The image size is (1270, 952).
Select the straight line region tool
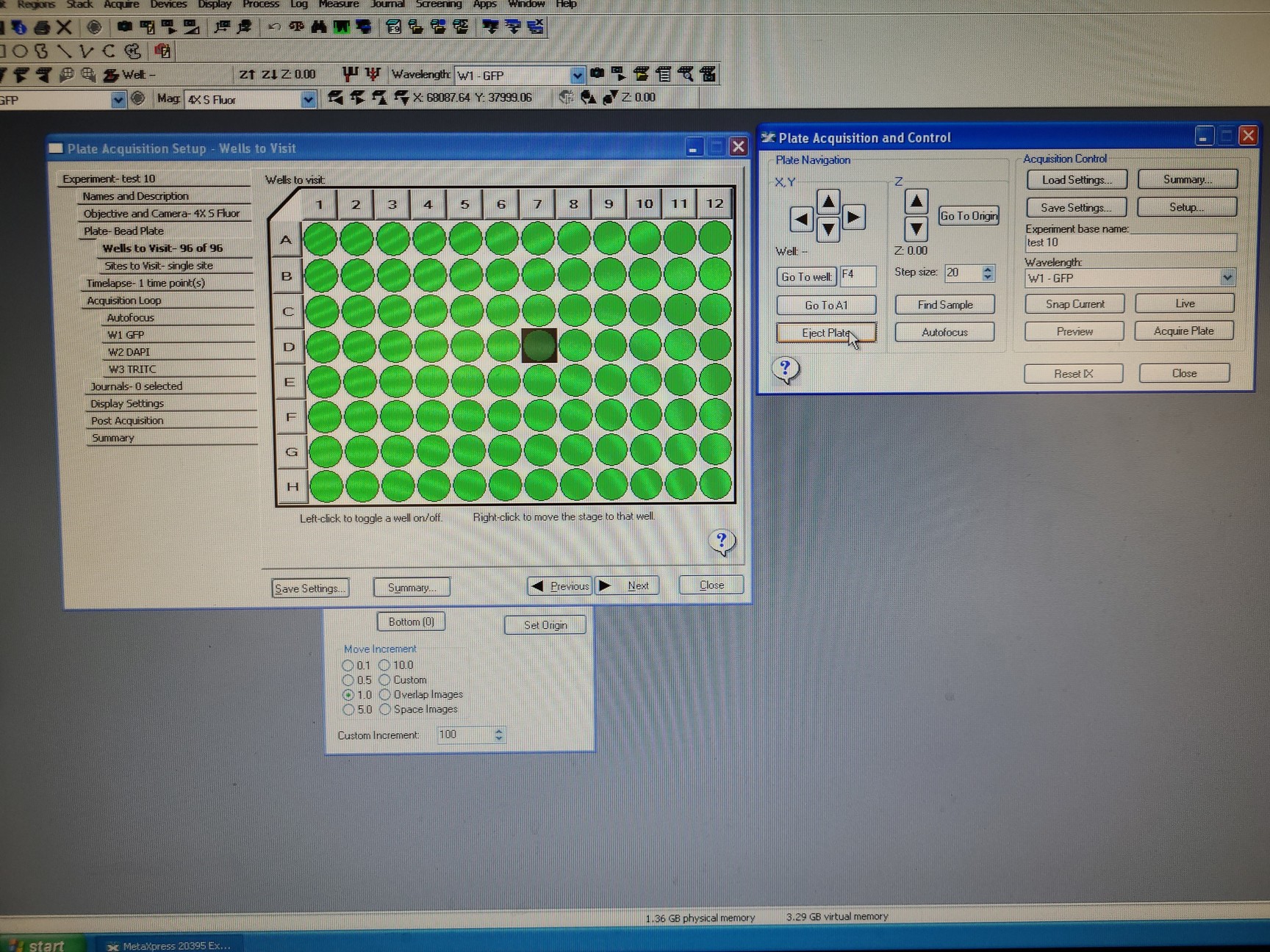pos(65,51)
